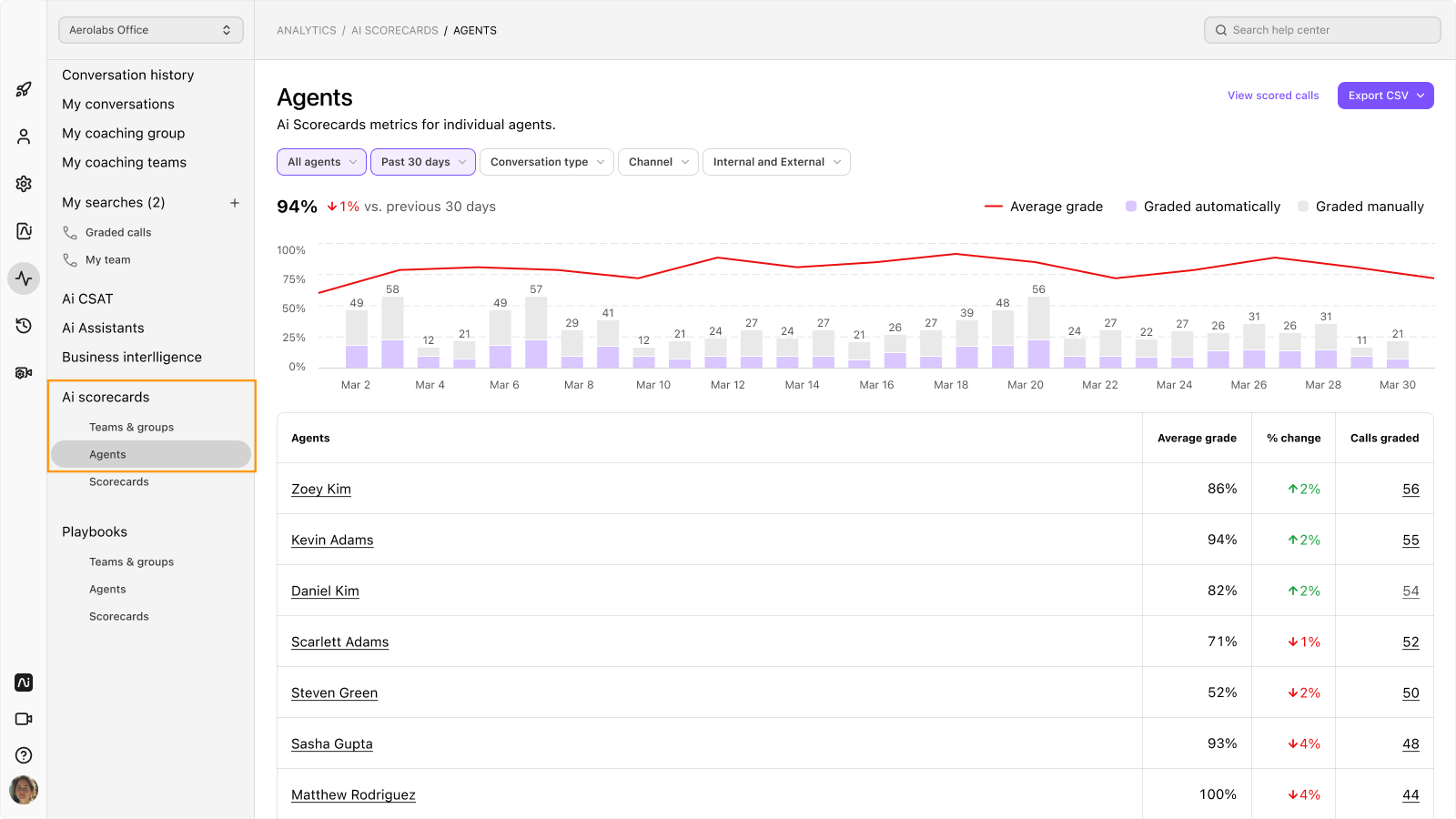Open Zoey Kim agent link

[321, 490]
